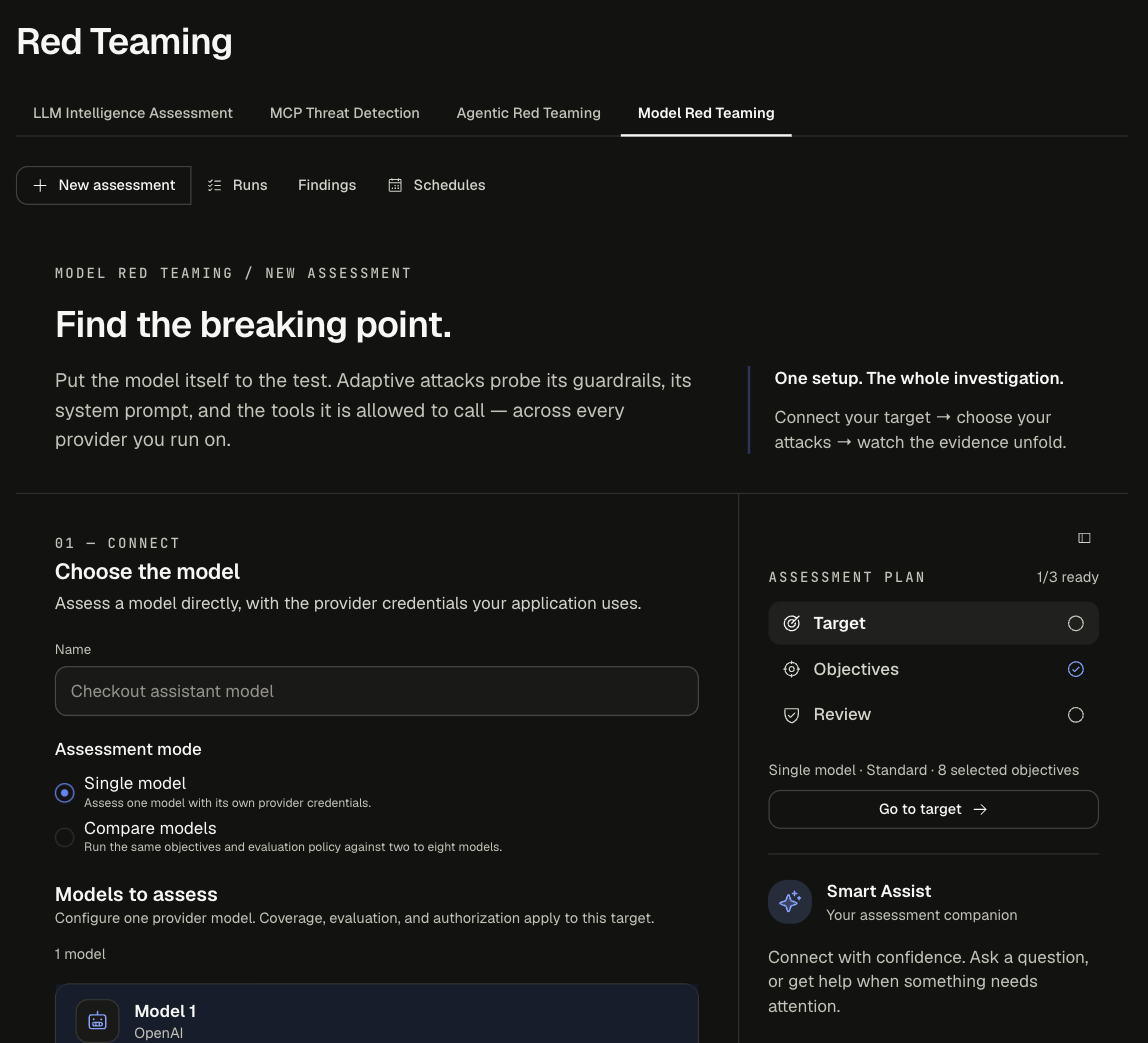The image size is (1148, 1043).
Task: Open the LLM Intelligence Assessment tab
Action: tap(133, 113)
